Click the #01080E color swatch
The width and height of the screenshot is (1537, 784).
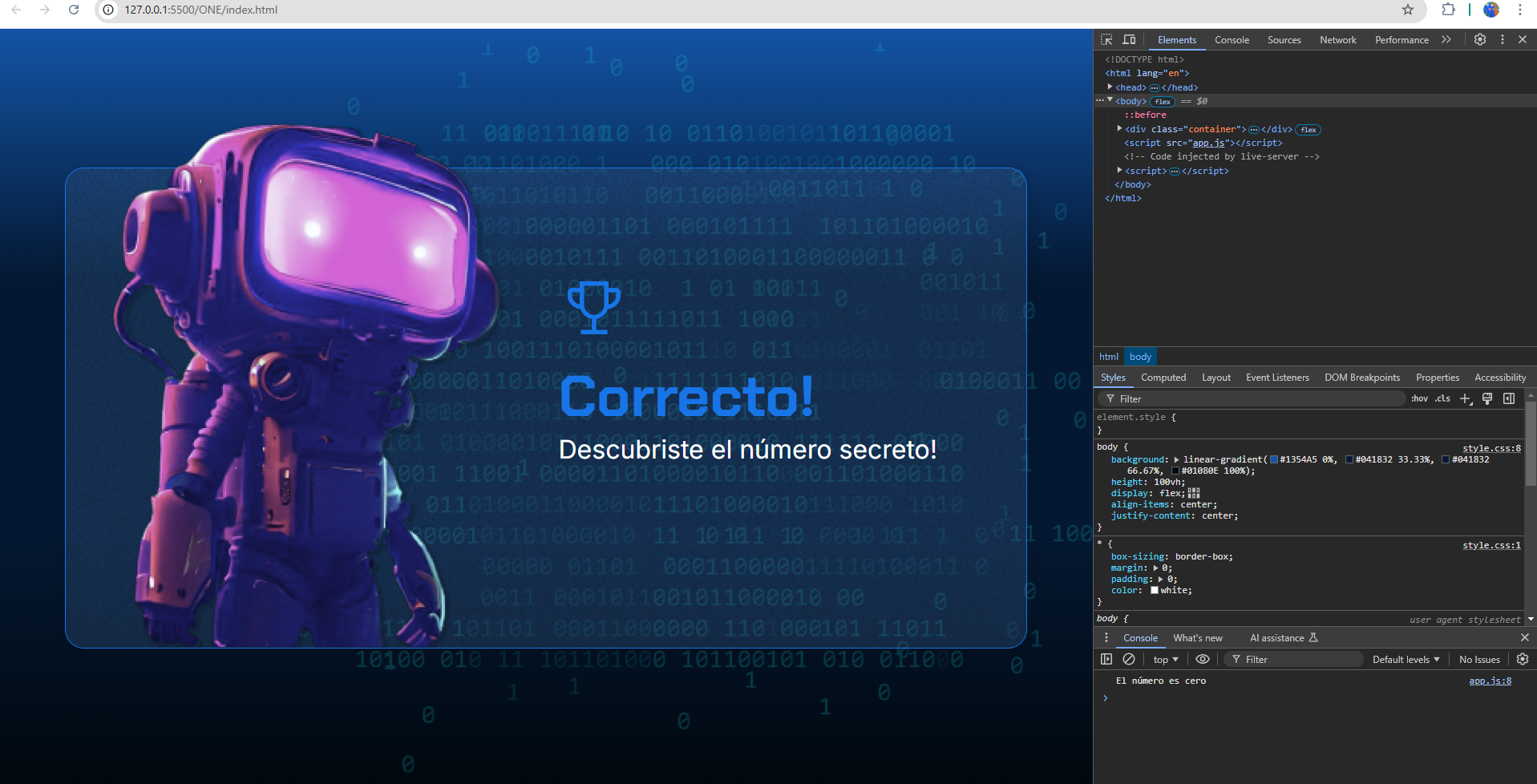click(1175, 471)
